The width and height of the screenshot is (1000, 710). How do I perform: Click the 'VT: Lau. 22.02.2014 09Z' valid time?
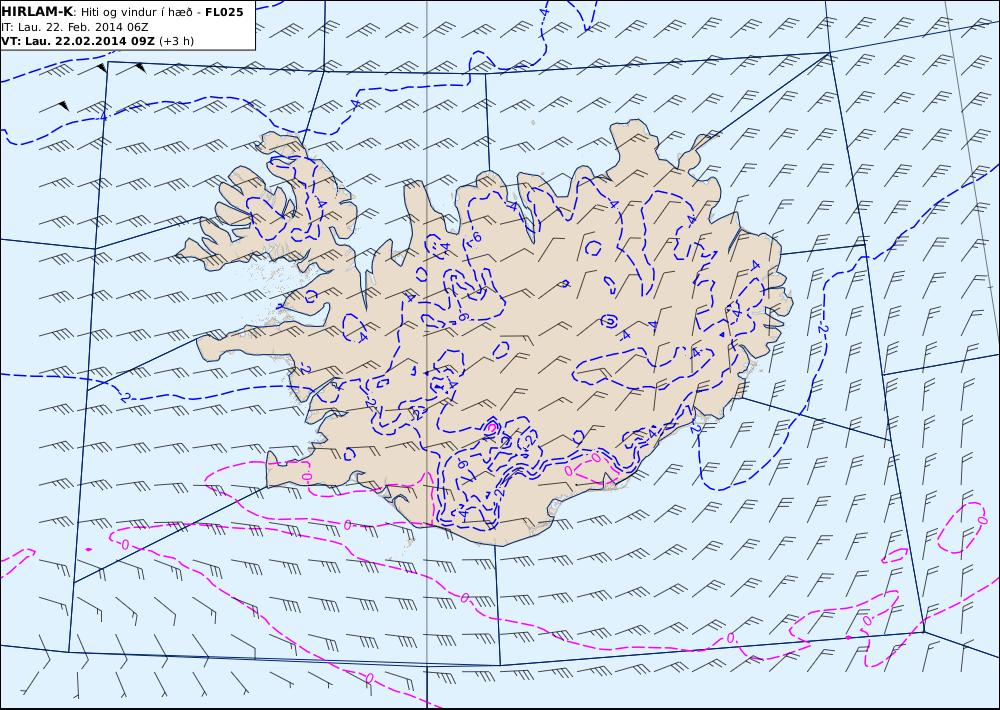coord(78,41)
